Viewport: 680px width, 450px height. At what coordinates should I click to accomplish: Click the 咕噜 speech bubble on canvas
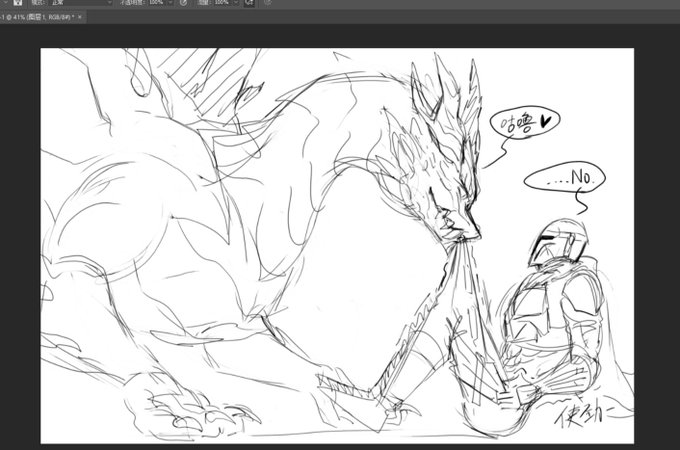525,123
